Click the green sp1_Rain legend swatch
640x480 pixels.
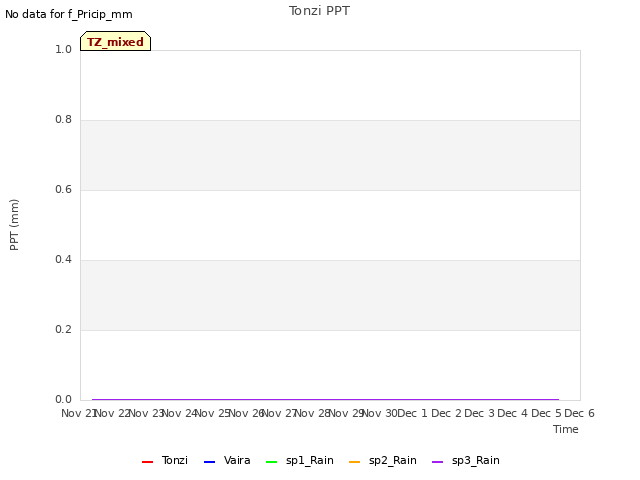point(271,462)
